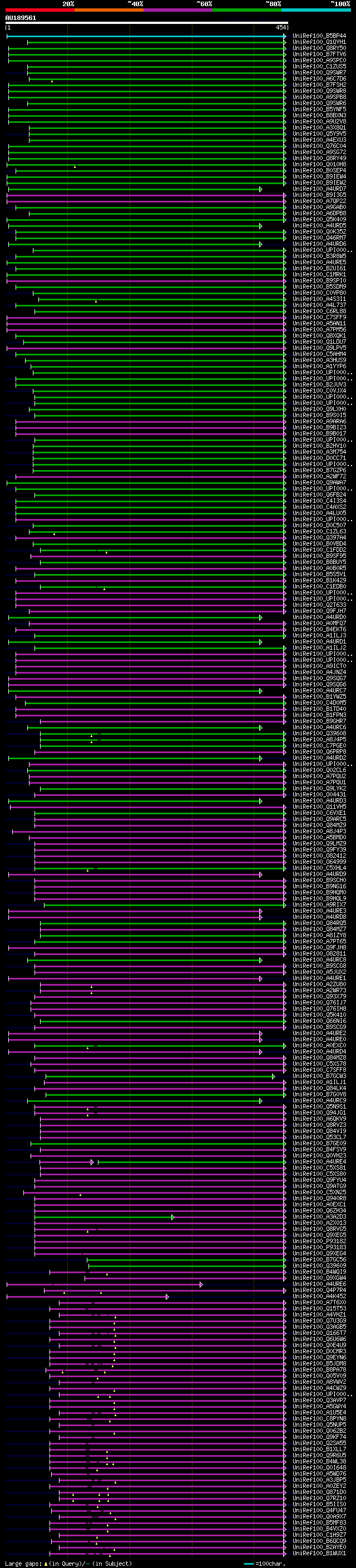
Task: Select hit label UniRef100_A4URD5
Action: coord(319,226)
